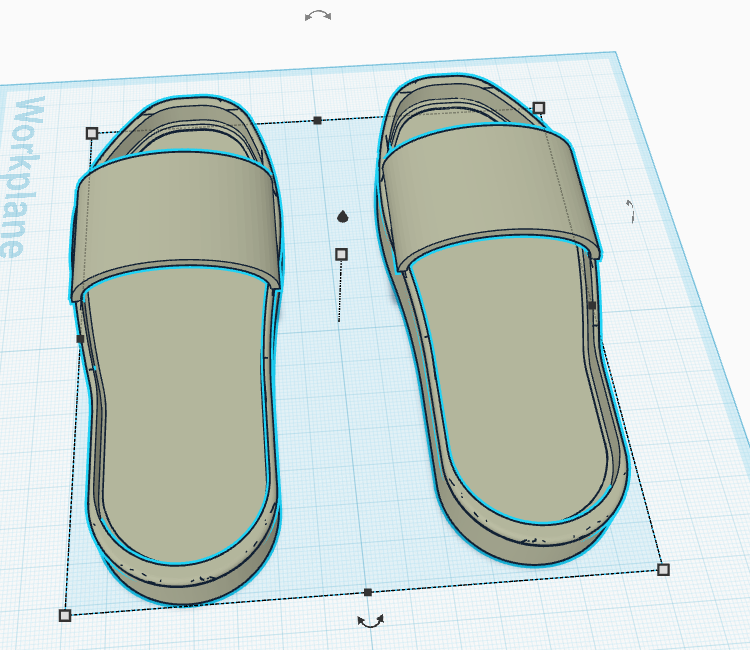Image resolution: width=750 pixels, height=650 pixels.
Task: Click the black top edge midpoint handle
Action: pyautogui.click(x=318, y=120)
